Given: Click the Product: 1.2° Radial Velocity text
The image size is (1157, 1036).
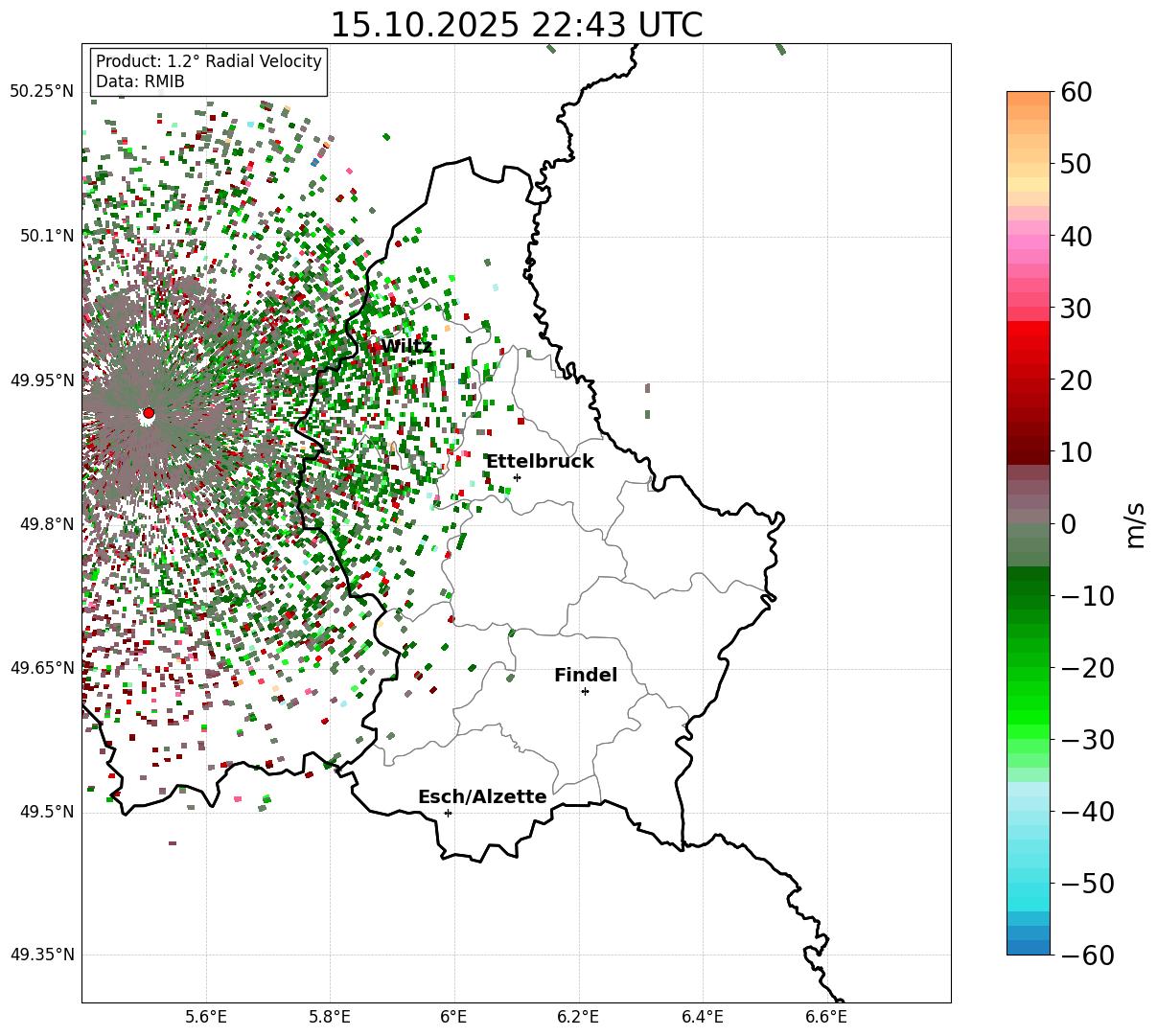Looking at the screenshot, I should [209, 61].
